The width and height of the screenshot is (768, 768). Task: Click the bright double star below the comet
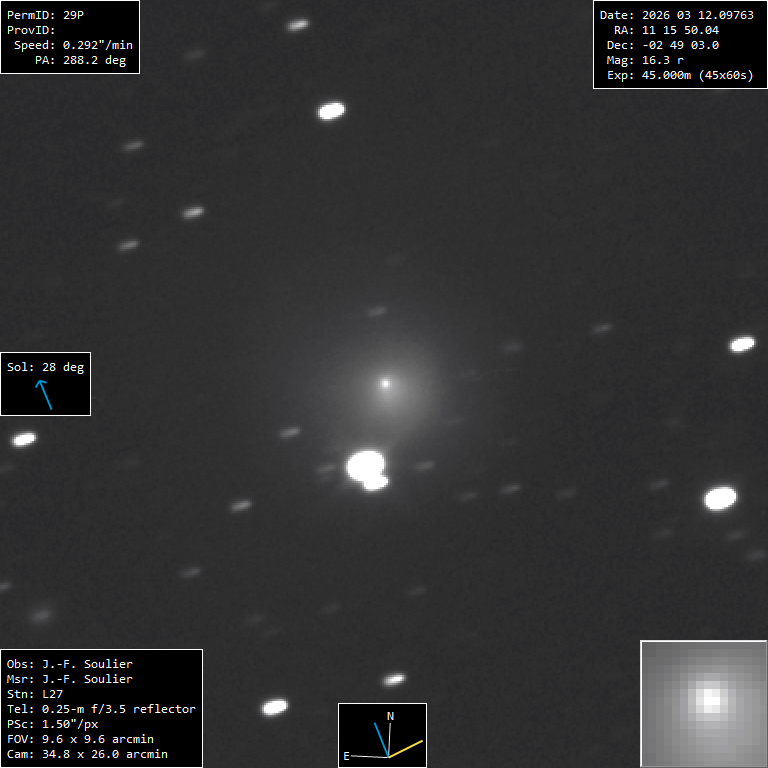click(x=367, y=468)
